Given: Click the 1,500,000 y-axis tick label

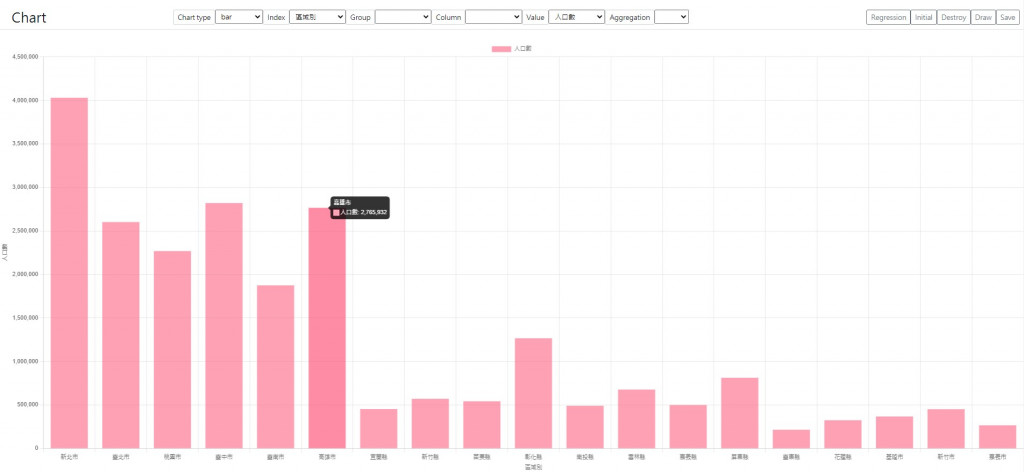Looking at the screenshot, I should 26,318.
